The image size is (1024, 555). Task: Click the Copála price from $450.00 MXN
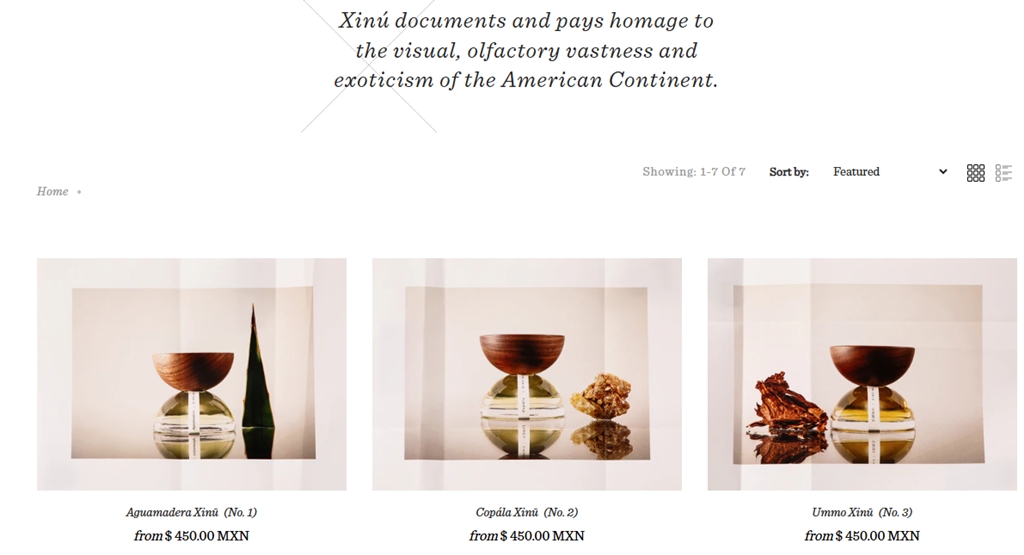(527, 536)
